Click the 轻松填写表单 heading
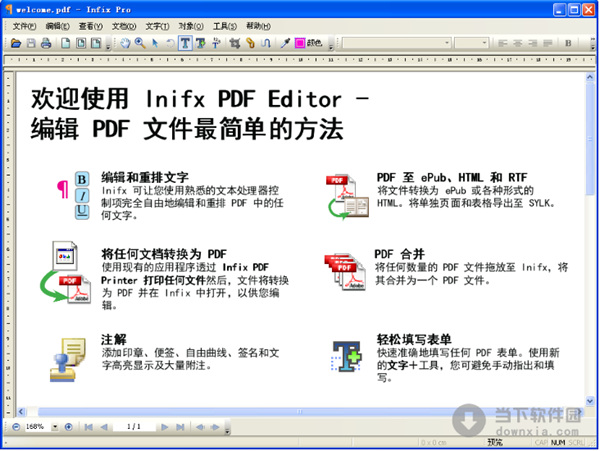This screenshot has width=600, height=451. click(x=414, y=340)
